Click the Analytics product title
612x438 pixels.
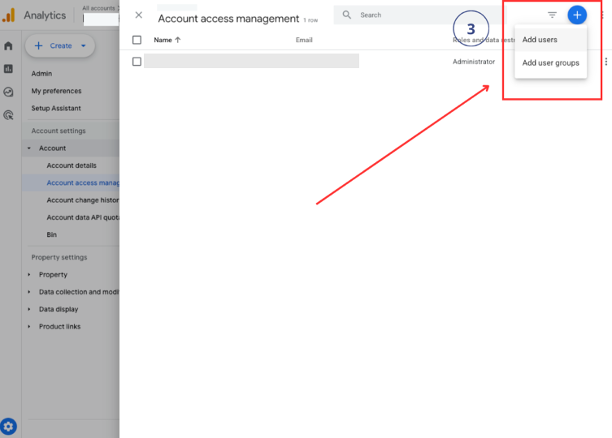(45, 15)
